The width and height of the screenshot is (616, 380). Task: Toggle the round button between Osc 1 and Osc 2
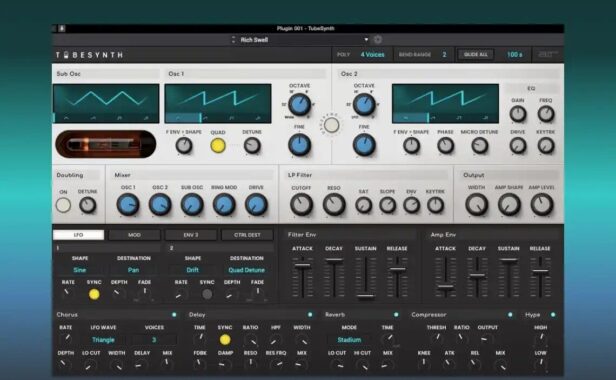[x=332, y=125]
